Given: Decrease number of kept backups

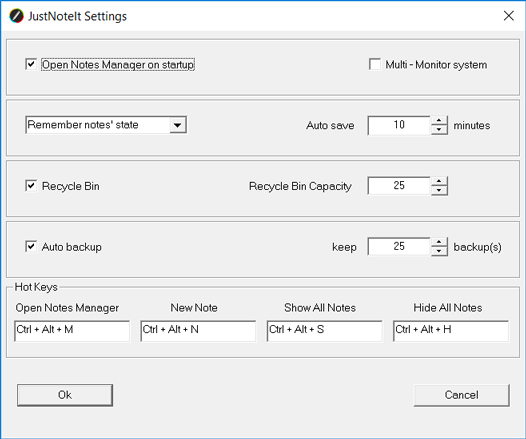Looking at the screenshot, I should click(x=439, y=251).
